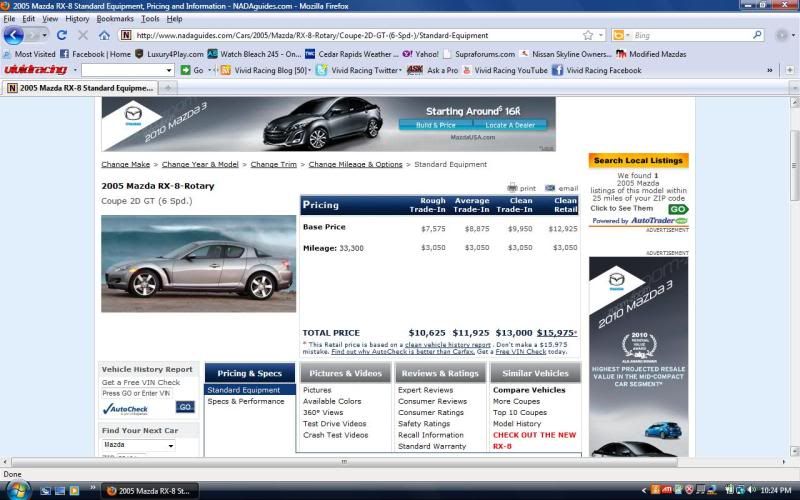Screen dimensions: 800x500
Task: Click the search magnifier icon in Bing box
Action: point(757,35)
